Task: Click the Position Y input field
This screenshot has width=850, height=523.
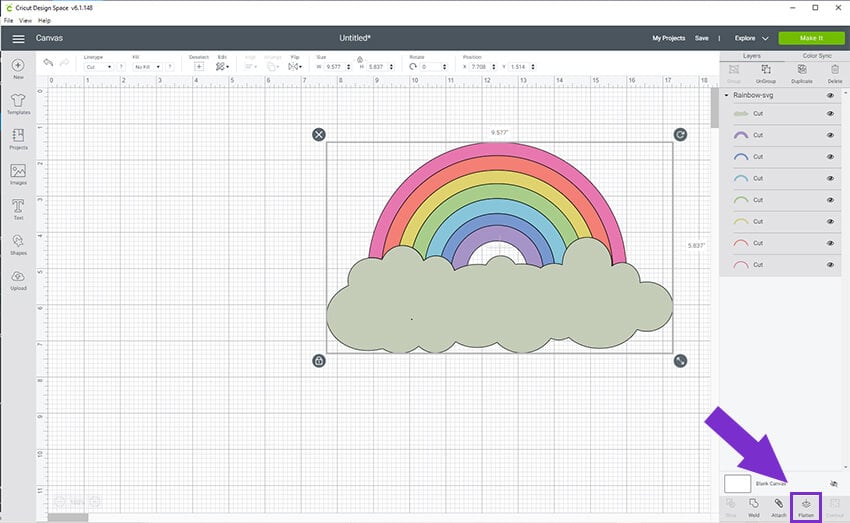Action: 519,67
